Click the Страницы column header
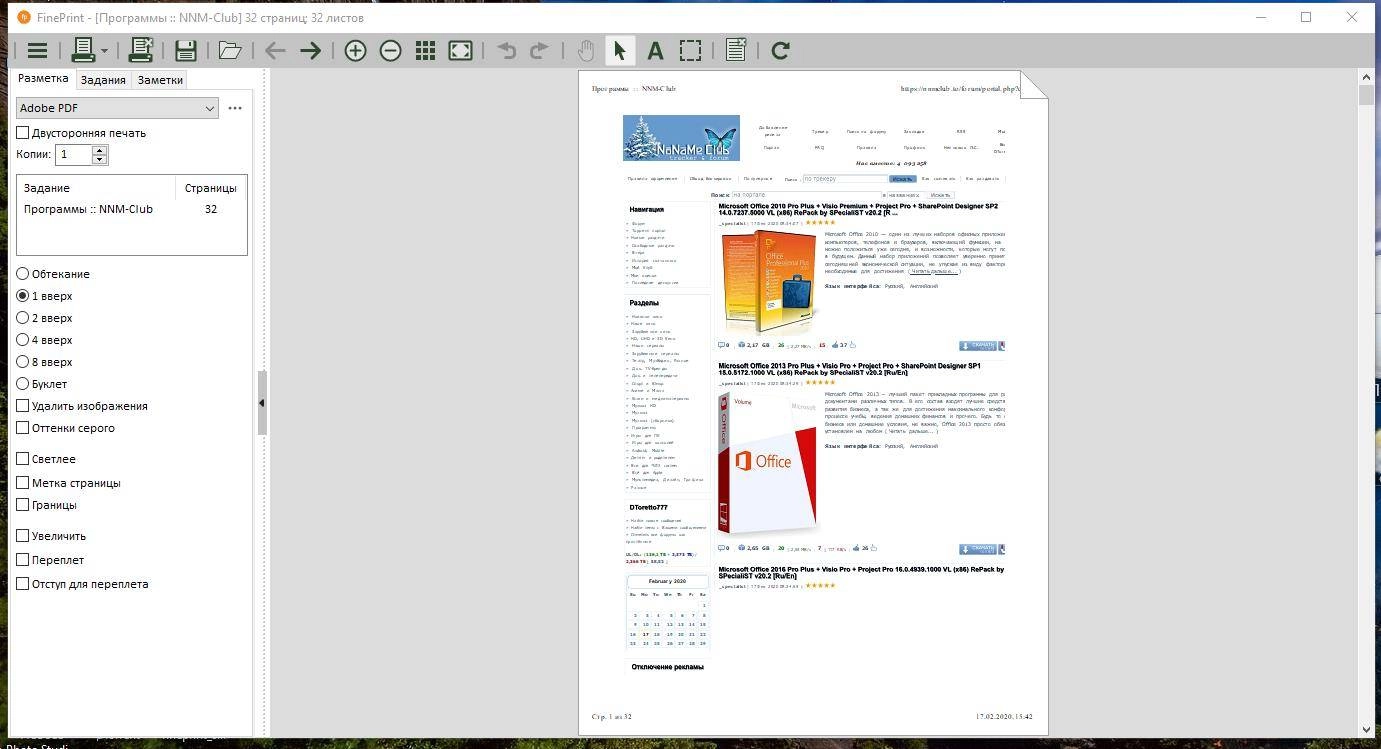This screenshot has height=749, width=1381. [211, 188]
